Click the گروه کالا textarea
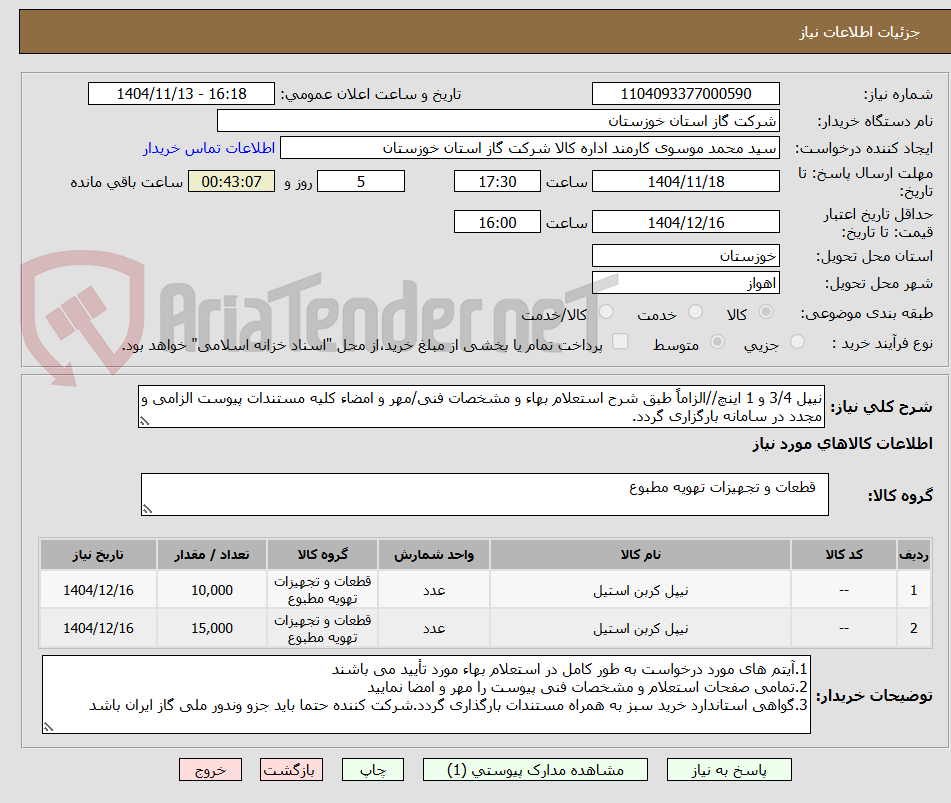The image size is (951, 803). [485, 494]
